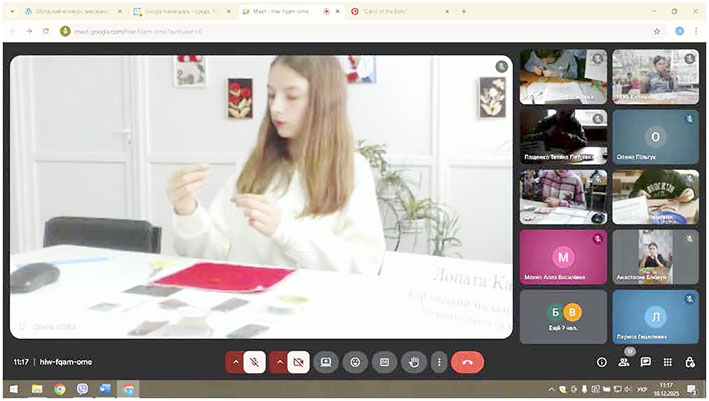Expand audio settings arrow beside microphone
The height and width of the screenshot is (401, 709).
click(x=234, y=362)
